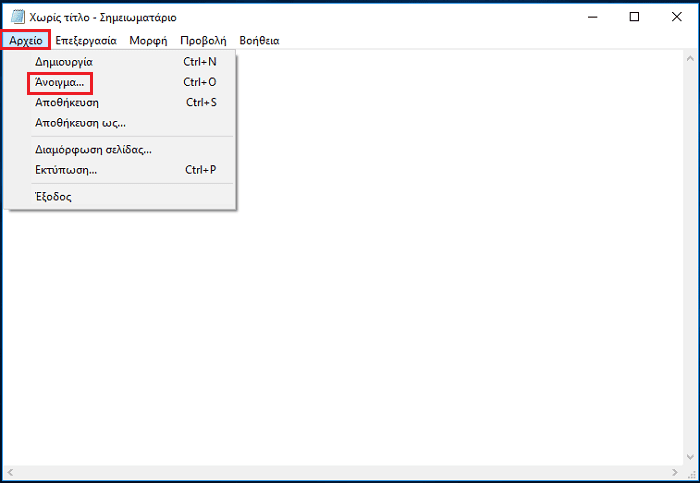Image resolution: width=700 pixels, height=483 pixels.
Task: Open the Βοήθεια menu
Action: point(259,41)
